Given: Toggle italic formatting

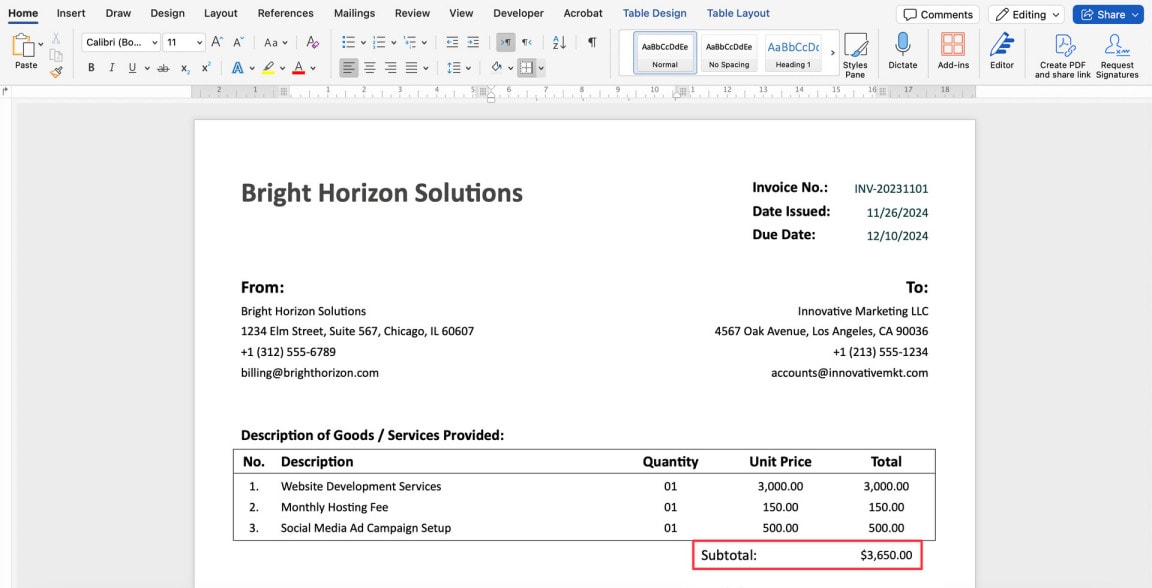Looking at the screenshot, I should point(111,67).
